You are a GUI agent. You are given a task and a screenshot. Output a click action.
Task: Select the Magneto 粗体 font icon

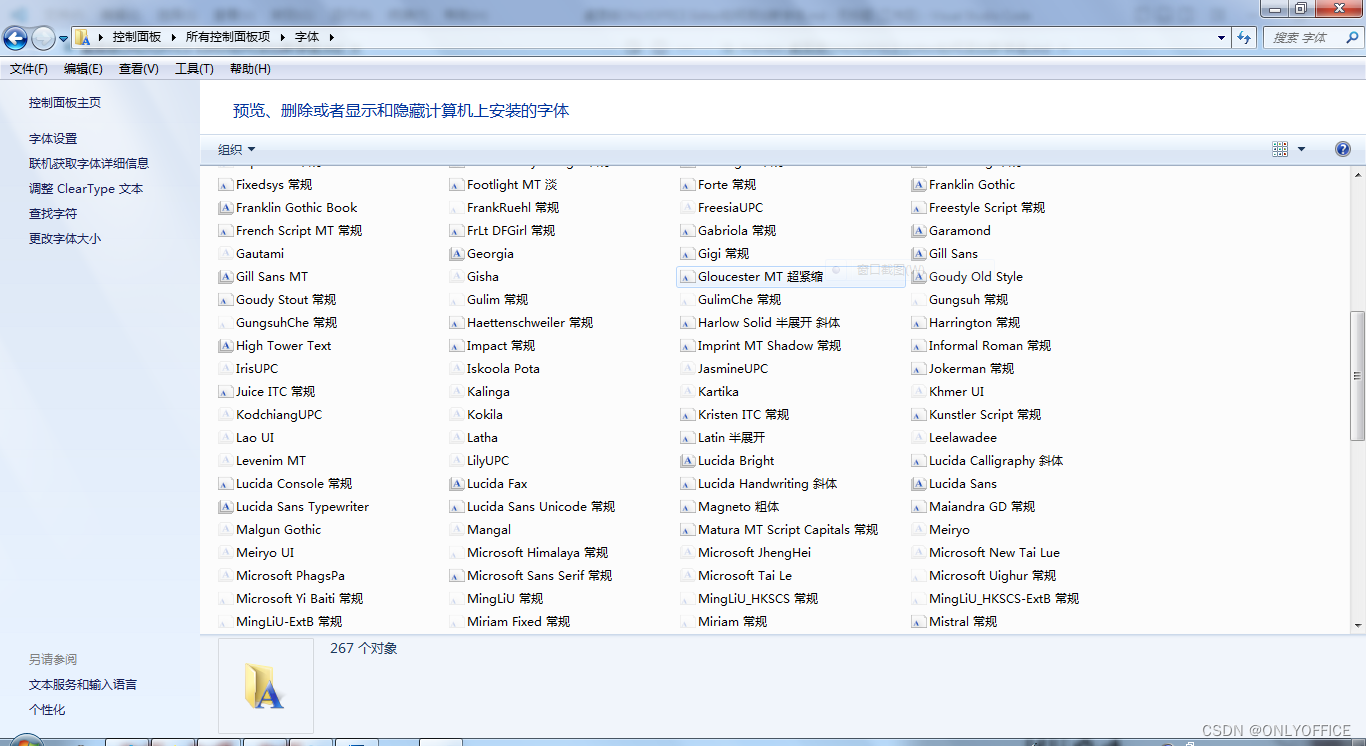(687, 507)
